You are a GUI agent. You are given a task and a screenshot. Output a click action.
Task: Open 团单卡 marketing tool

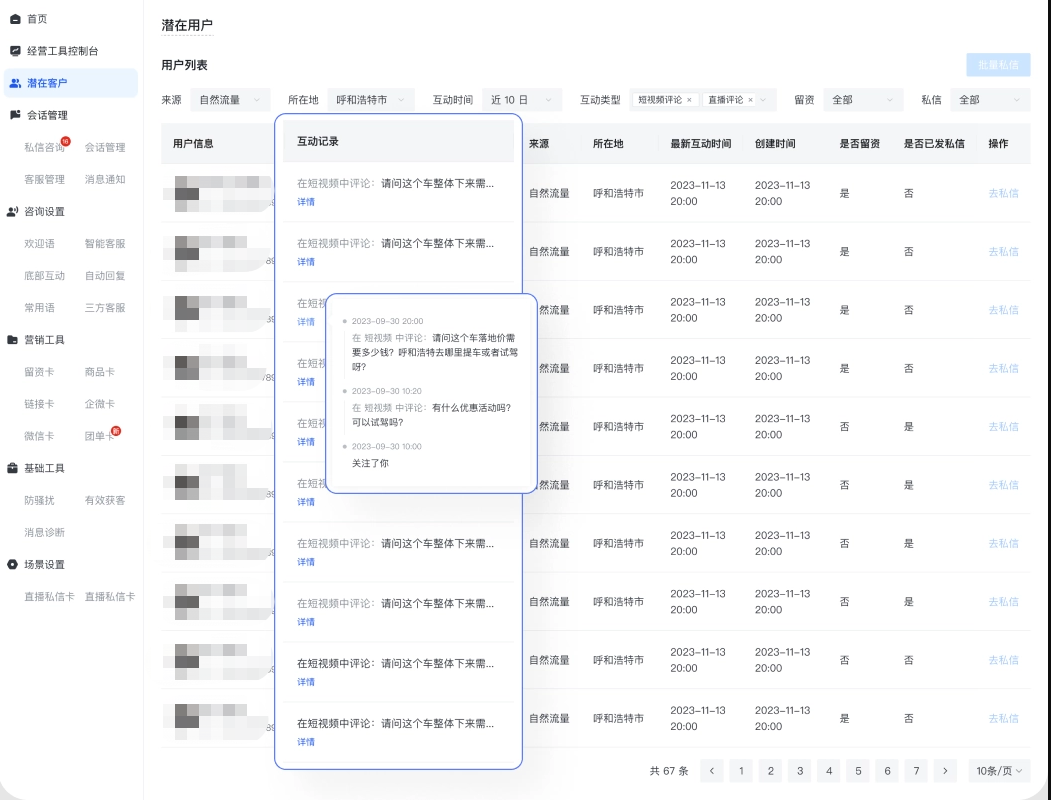99,436
